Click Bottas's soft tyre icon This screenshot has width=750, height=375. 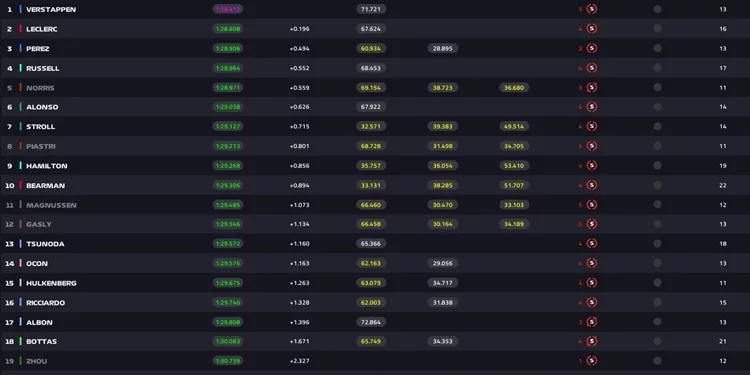pyautogui.click(x=592, y=341)
